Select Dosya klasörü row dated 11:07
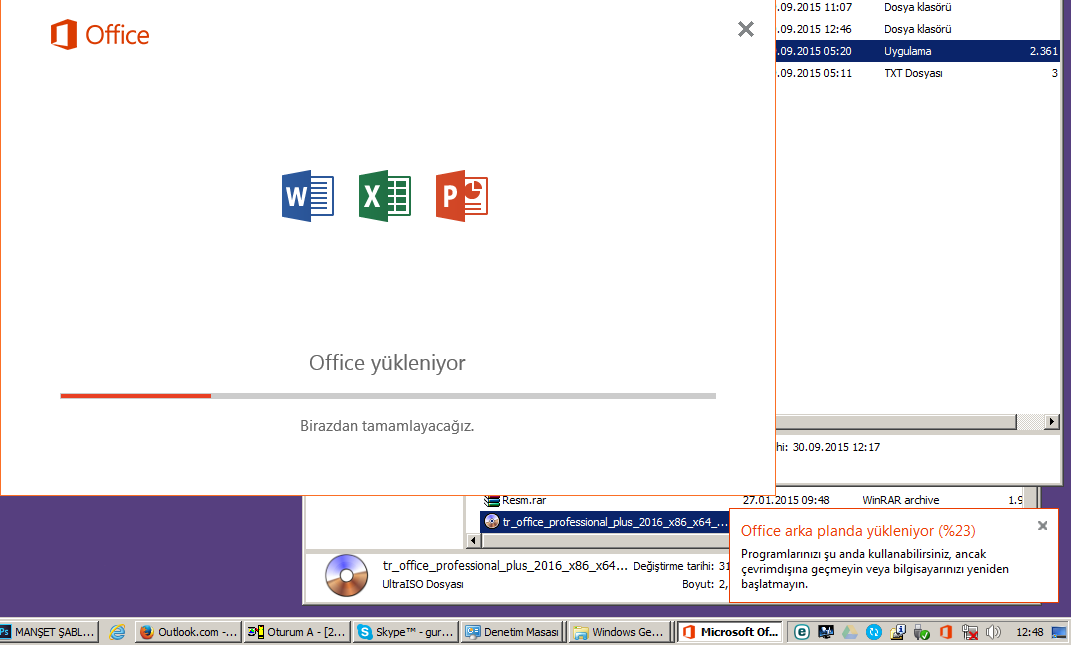 point(917,8)
